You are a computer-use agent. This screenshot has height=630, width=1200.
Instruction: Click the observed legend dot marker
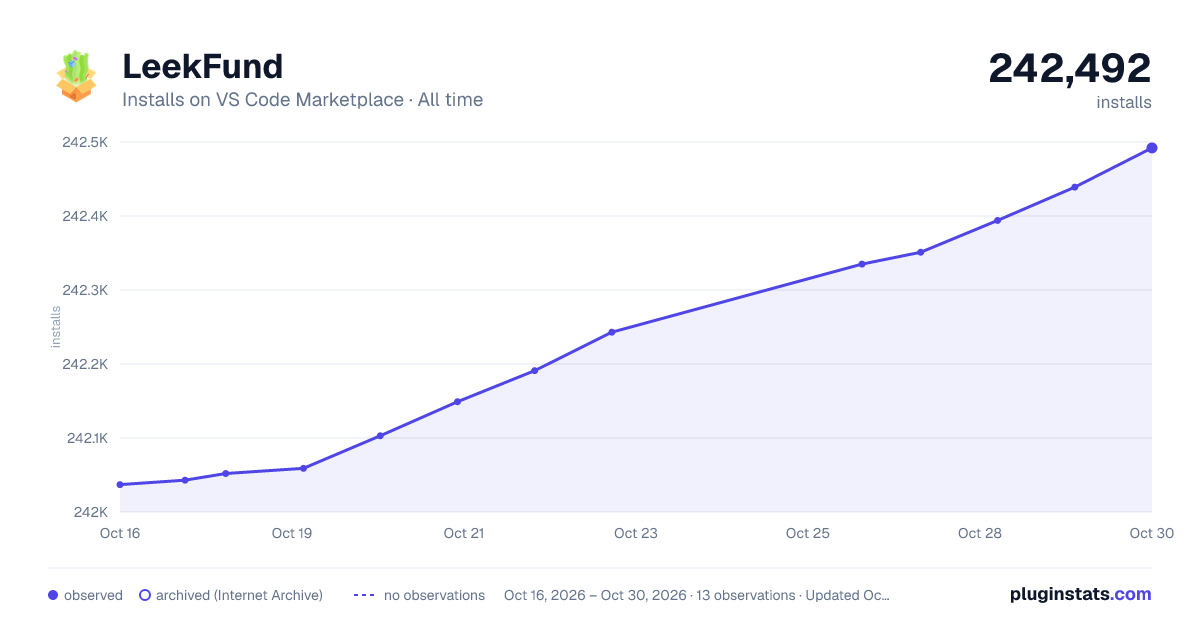point(53,595)
